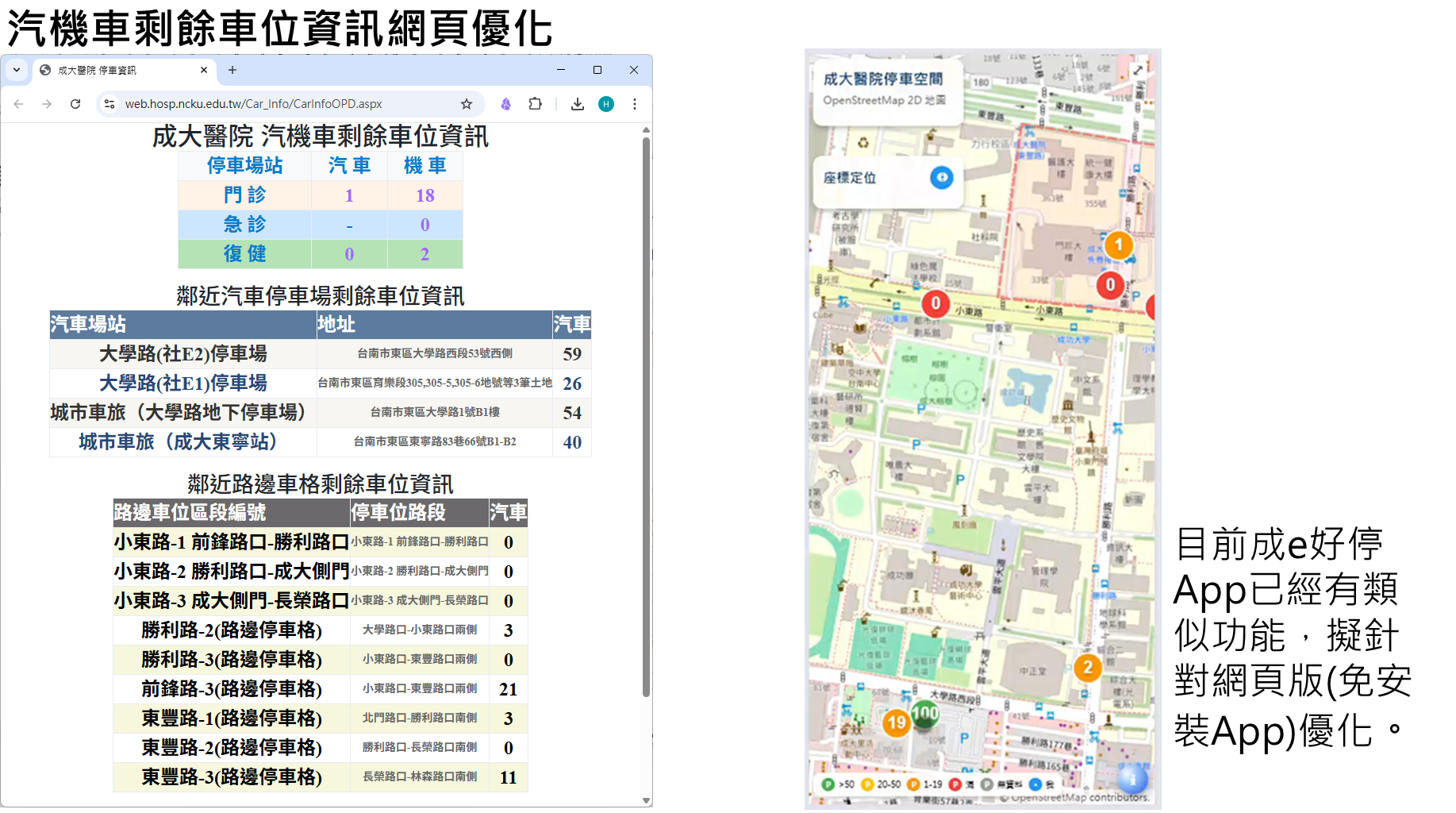Select the green 100 parking marker
This screenshot has height=813, width=1456.
(925, 714)
